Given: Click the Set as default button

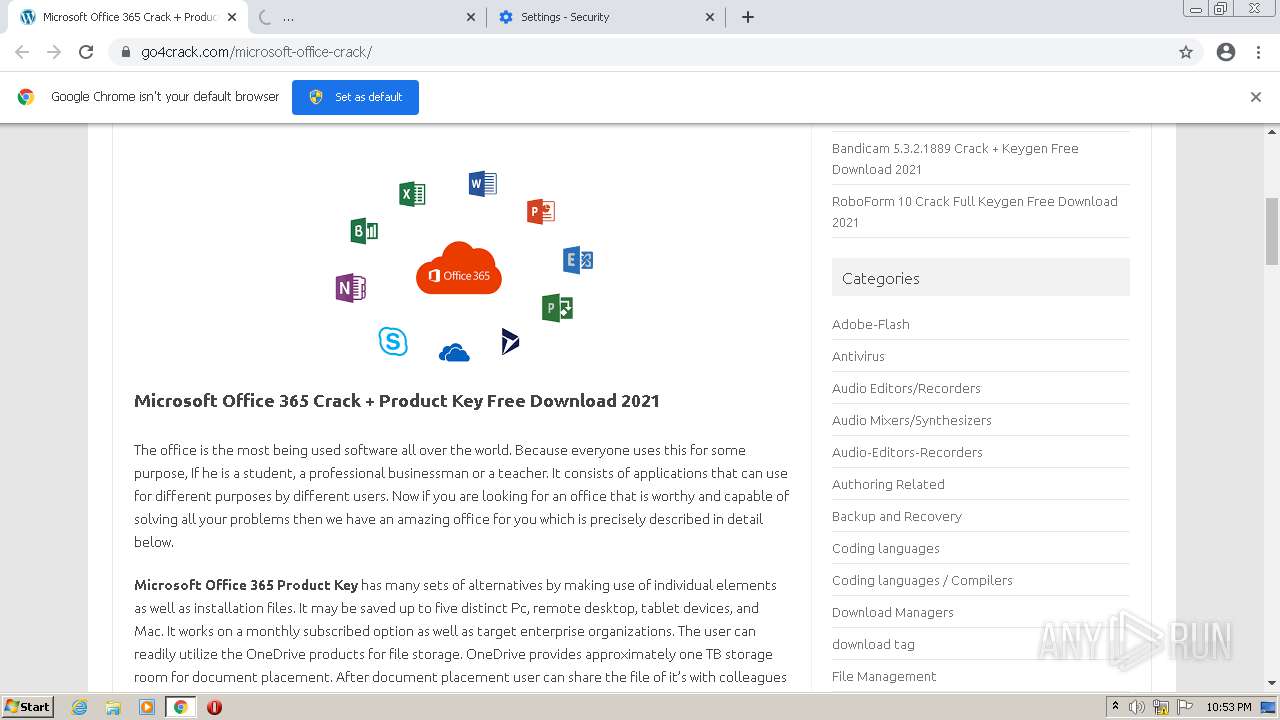Looking at the screenshot, I should click(x=355, y=97).
